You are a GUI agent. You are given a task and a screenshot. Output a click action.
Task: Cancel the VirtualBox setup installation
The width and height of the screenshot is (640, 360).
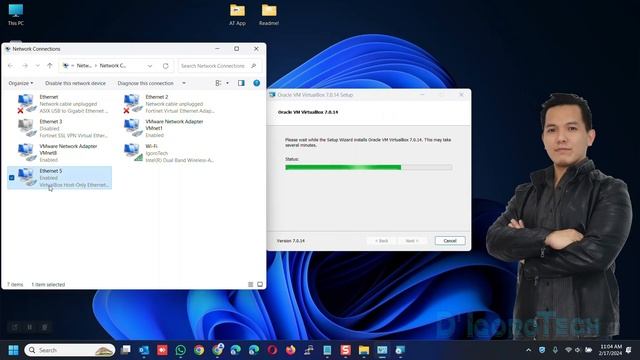[450, 241]
